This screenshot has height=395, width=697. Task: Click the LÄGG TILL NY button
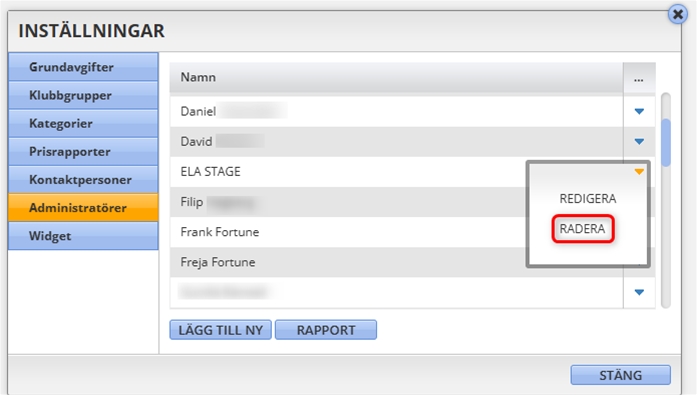tap(220, 330)
